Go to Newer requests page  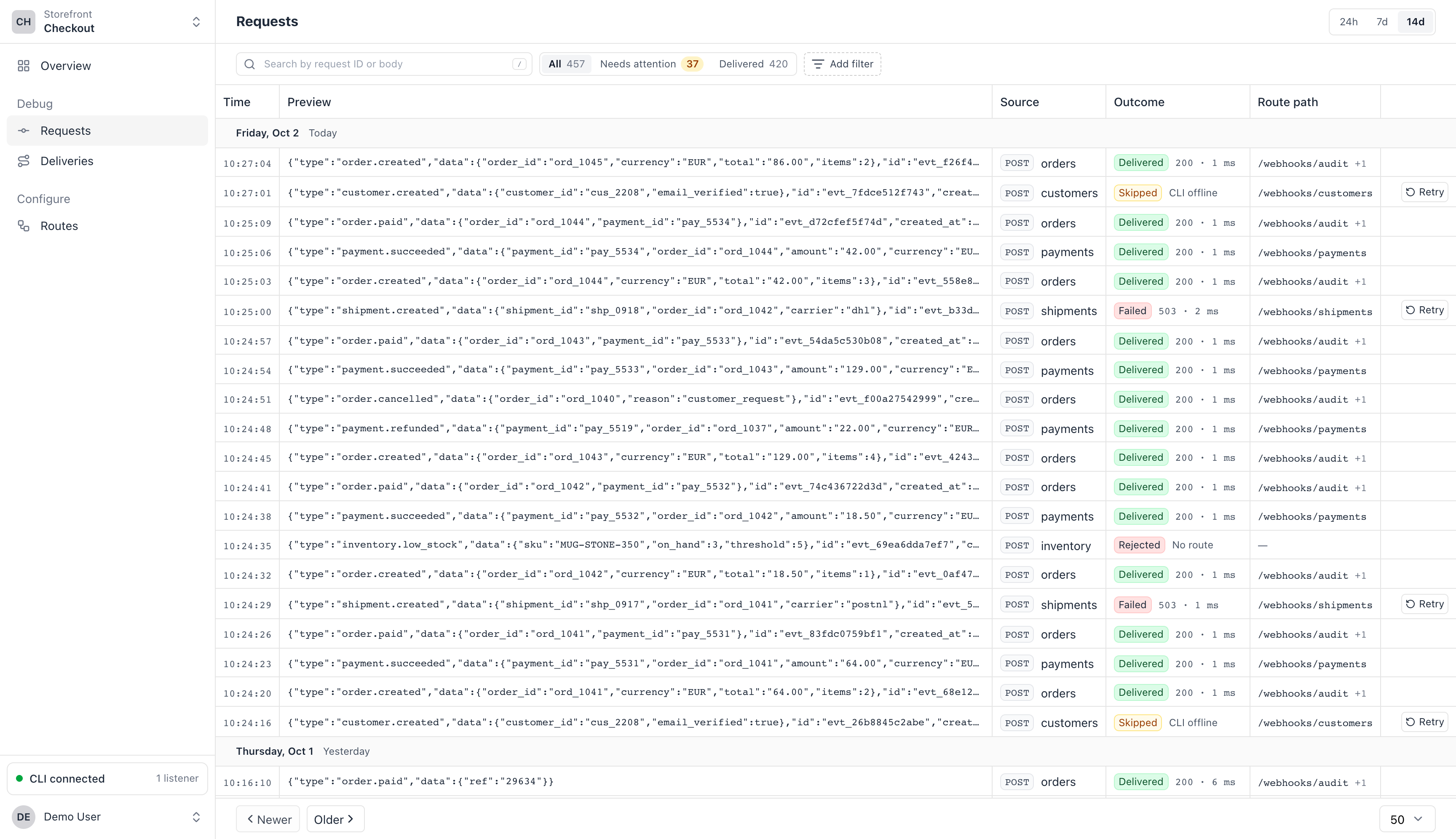[x=268, y=819]
